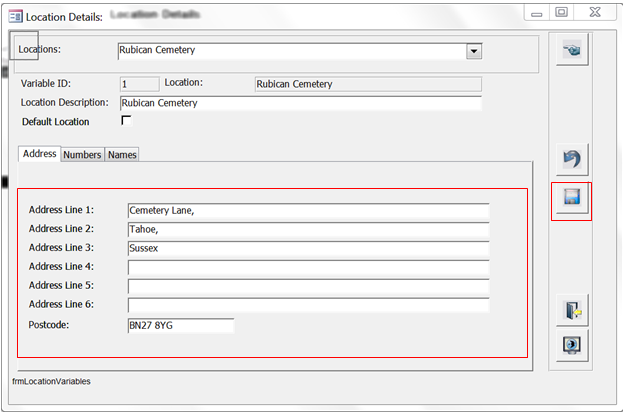The height and width of the screenshot is (413, 623).
Task: Click the Address Line 3 field containing Sussex
Action: (308, 249)
